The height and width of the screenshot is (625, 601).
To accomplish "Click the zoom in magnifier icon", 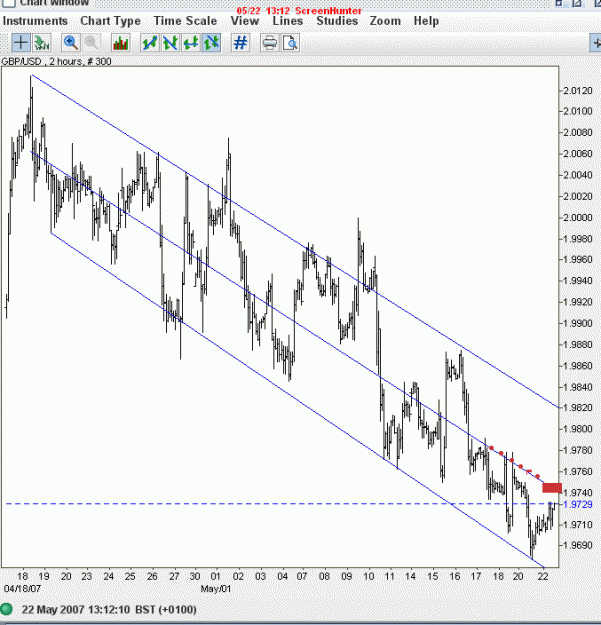I will [x=71, y=43].
